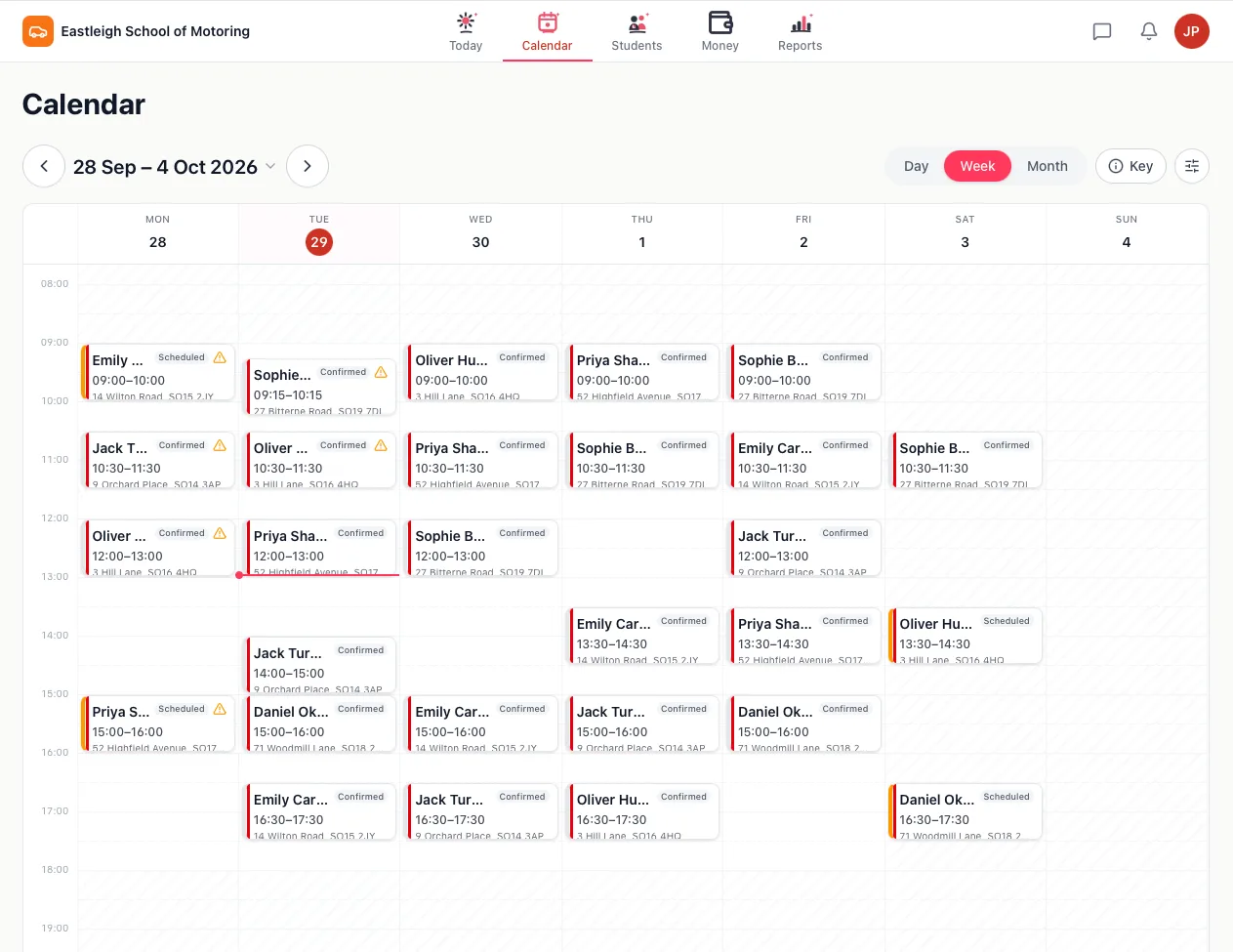Image resolution: width=1233 pixels, height=952 pixels.
Task: Open Emily Carter Friday 10:30–11:30 lesson
Action: click(x=804, y=460)
